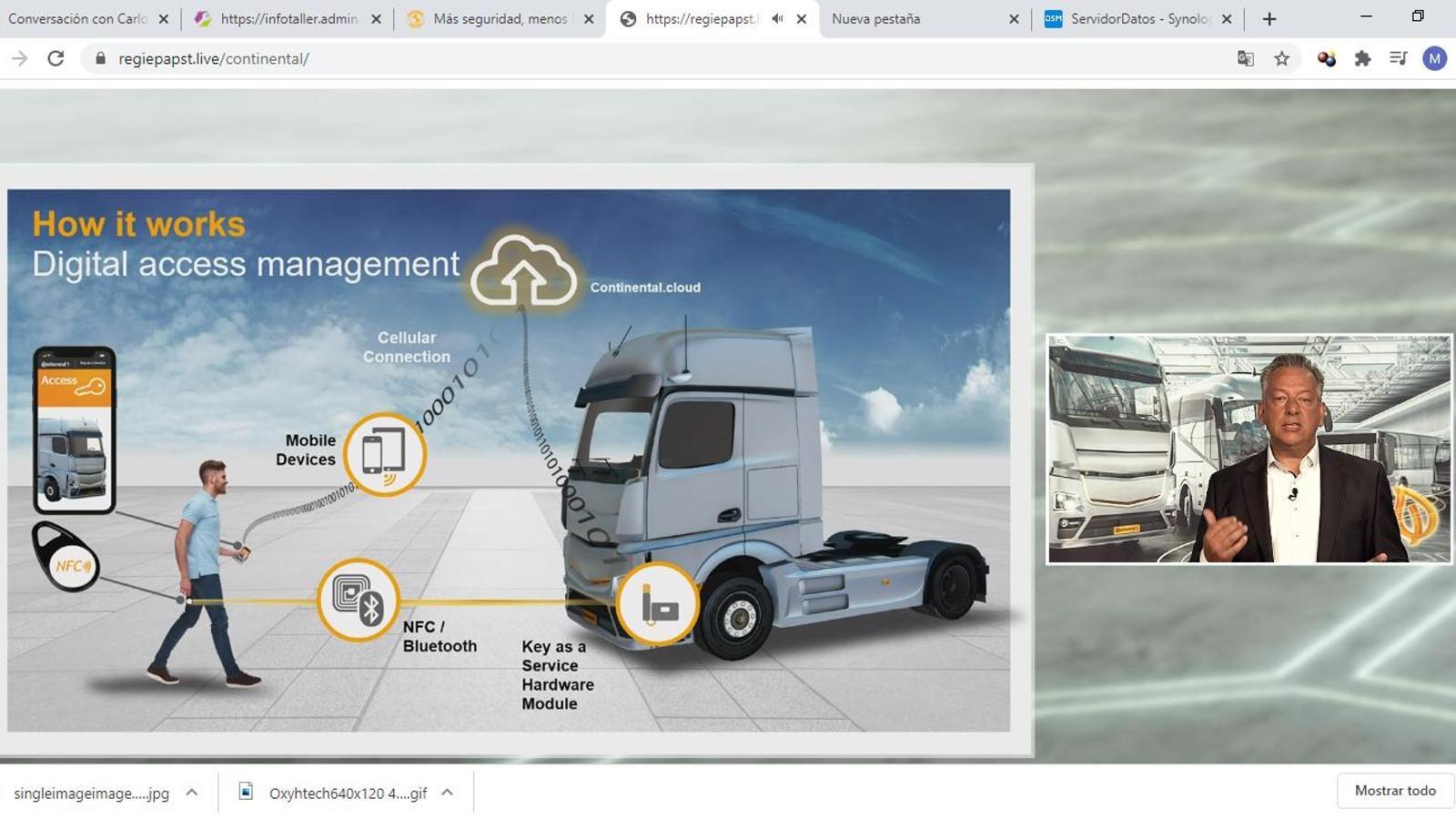1456x819 pixels.
Task: Click the NFC key fob image
Action: click(66, 557)
